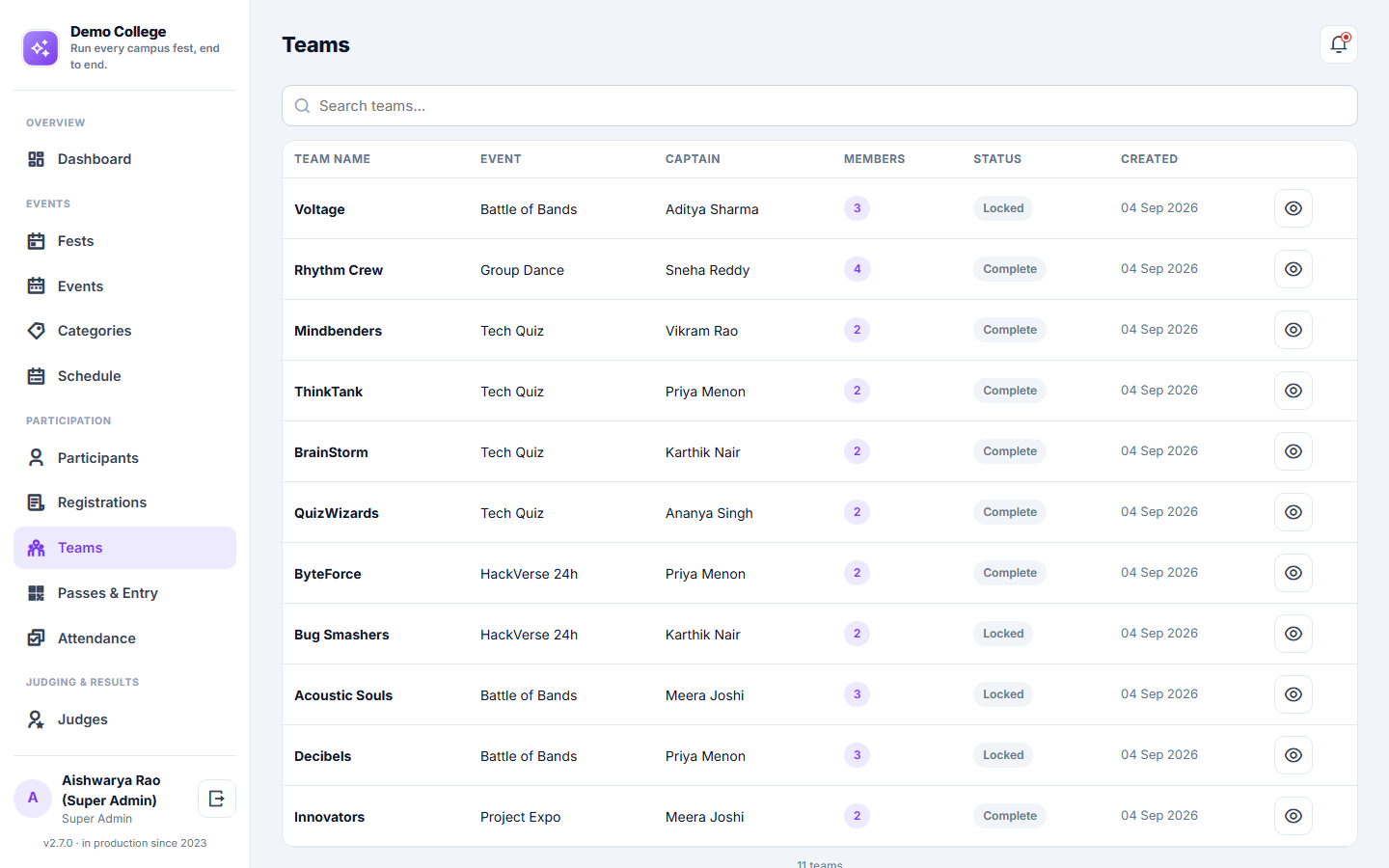
Task: Open the Judges page
Action: point(124,719)
